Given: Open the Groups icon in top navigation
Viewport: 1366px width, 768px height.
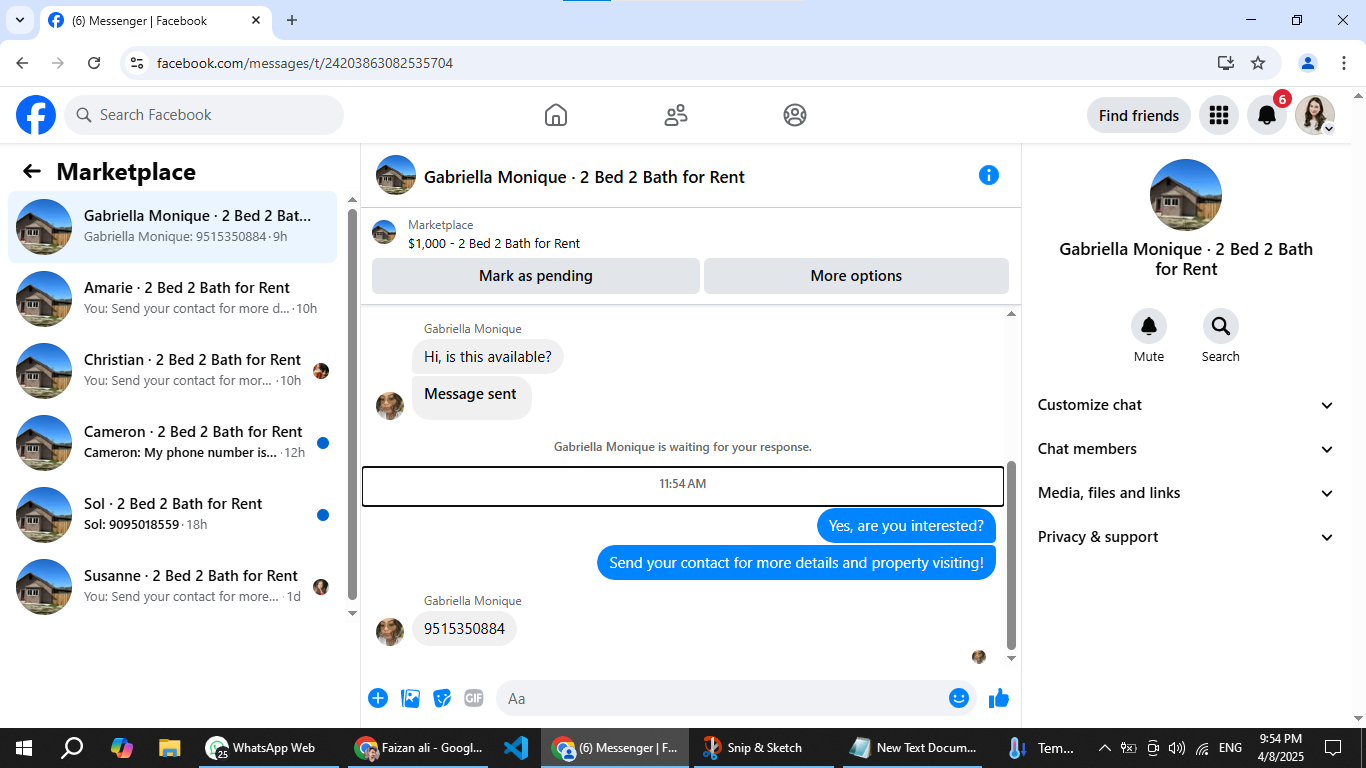Looking at the screenshot, I should tap(795, 115).
